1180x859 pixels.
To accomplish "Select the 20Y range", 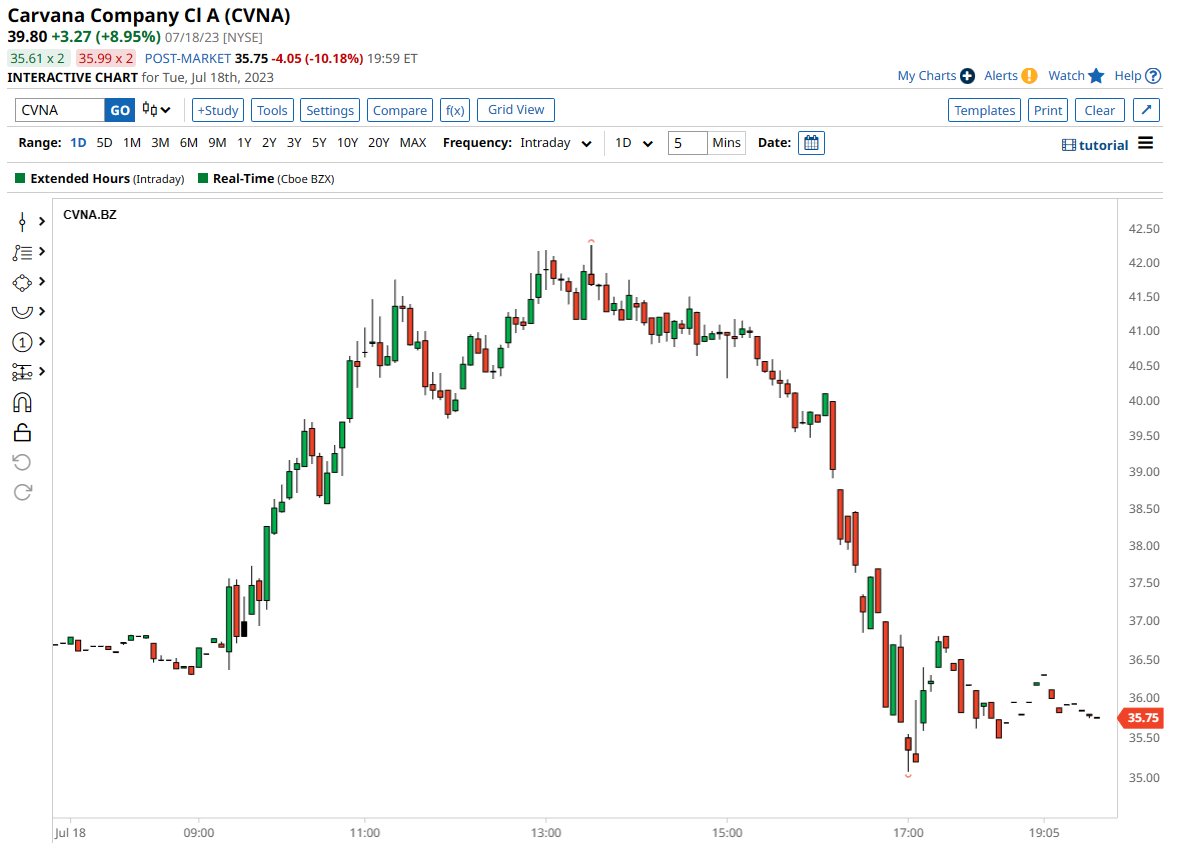I will tap(379, 143).
